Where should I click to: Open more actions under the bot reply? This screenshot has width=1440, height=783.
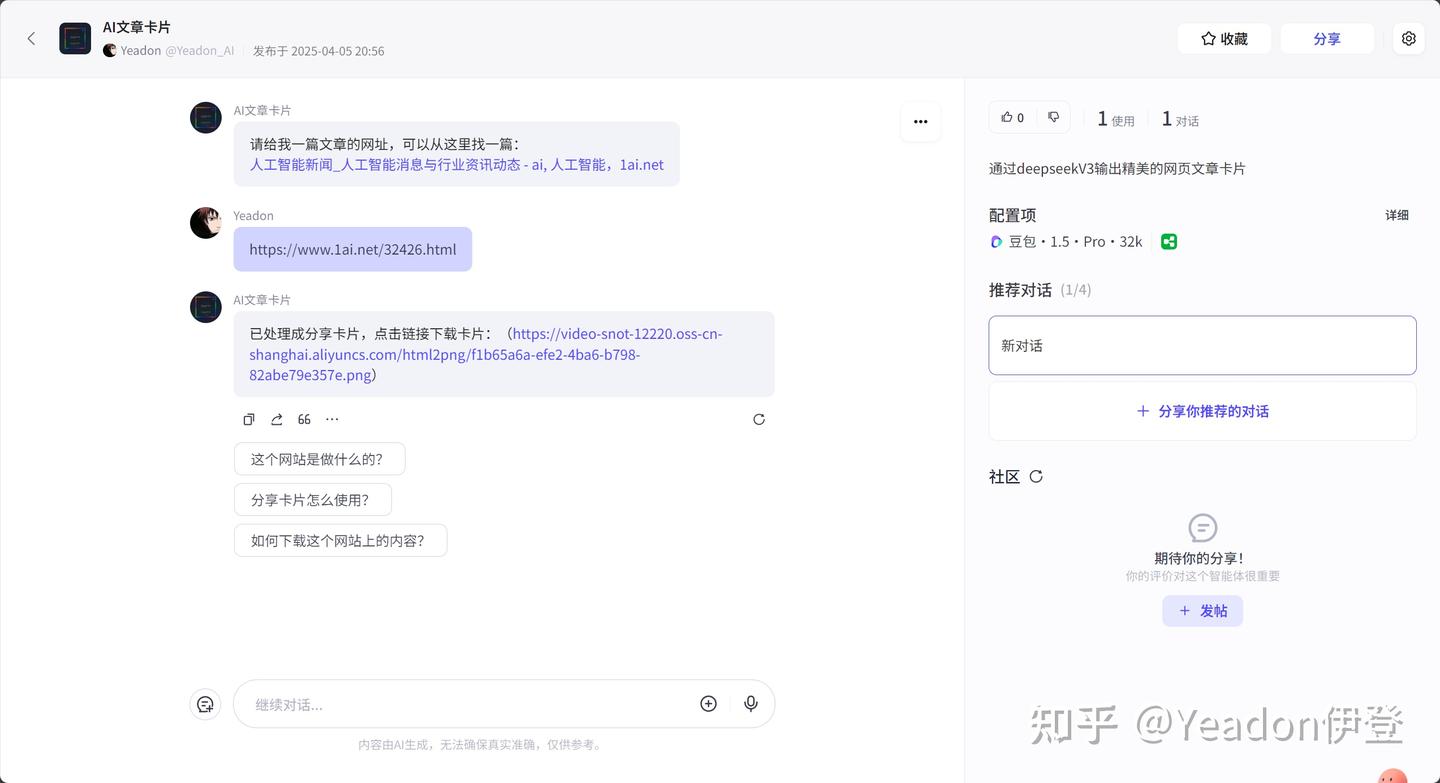point(332,420)
